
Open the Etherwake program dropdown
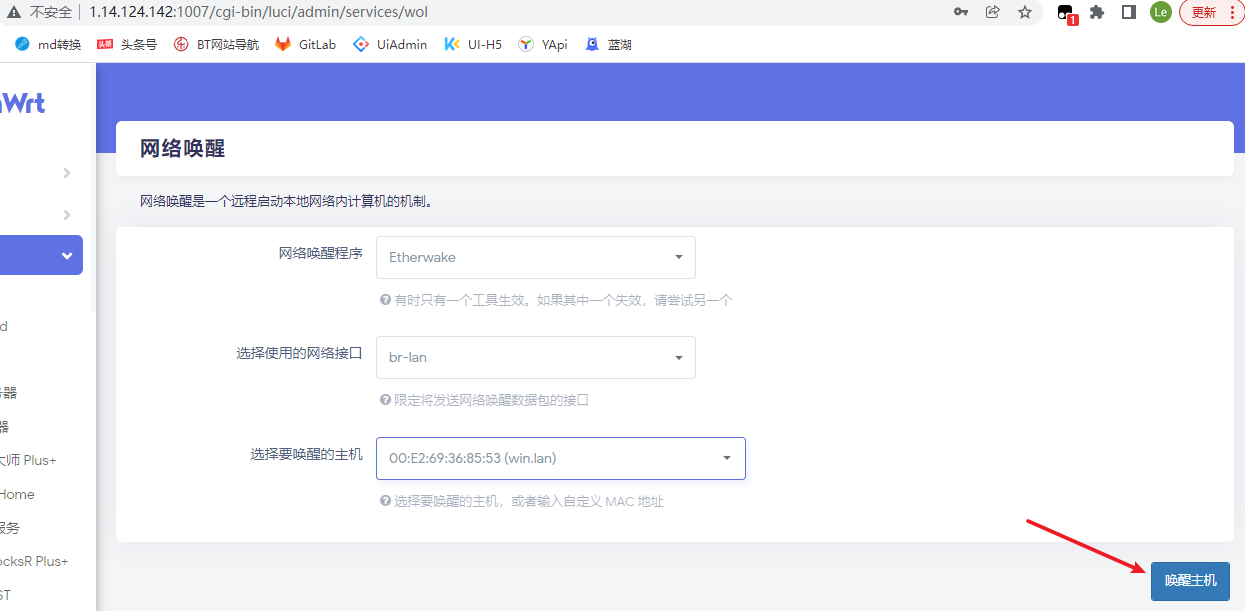point(535,257)
